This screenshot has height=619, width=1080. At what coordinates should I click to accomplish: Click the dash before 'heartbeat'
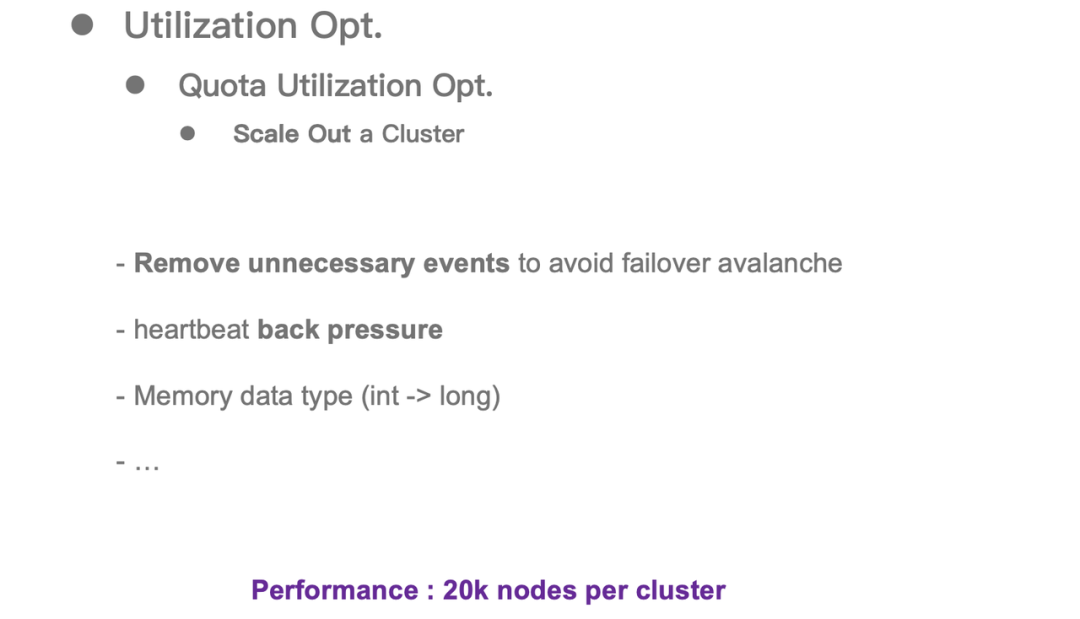(120, 331)
